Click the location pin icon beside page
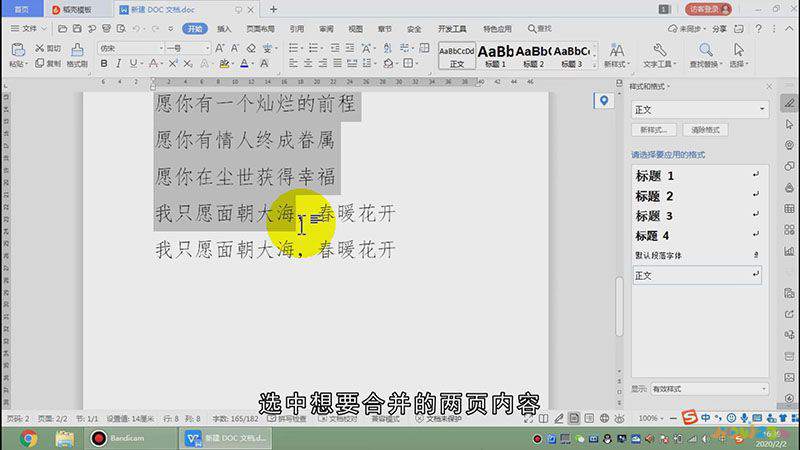Screen dimensions: 800x450 coord(604,101)
